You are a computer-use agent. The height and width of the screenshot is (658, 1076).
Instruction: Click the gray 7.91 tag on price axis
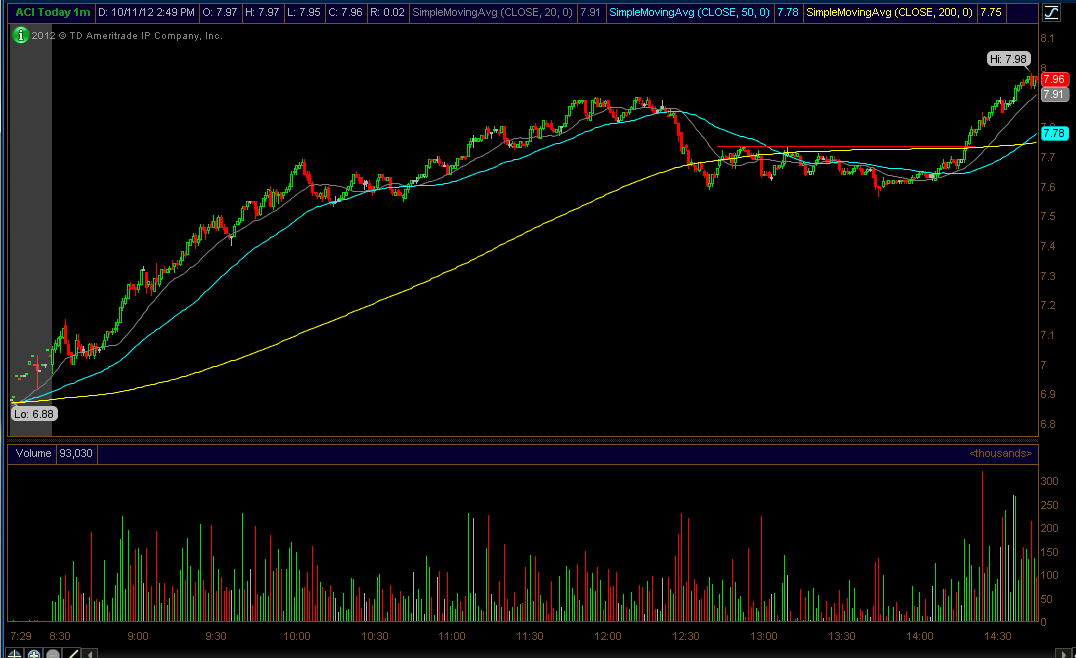tap(1054, 94)
